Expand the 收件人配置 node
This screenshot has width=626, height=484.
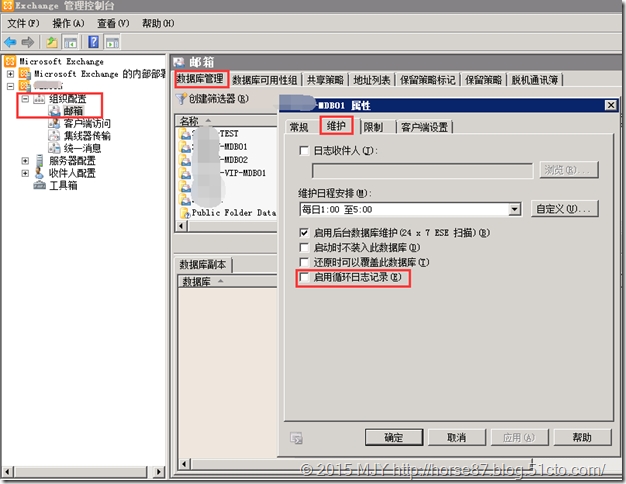[25, 173]
